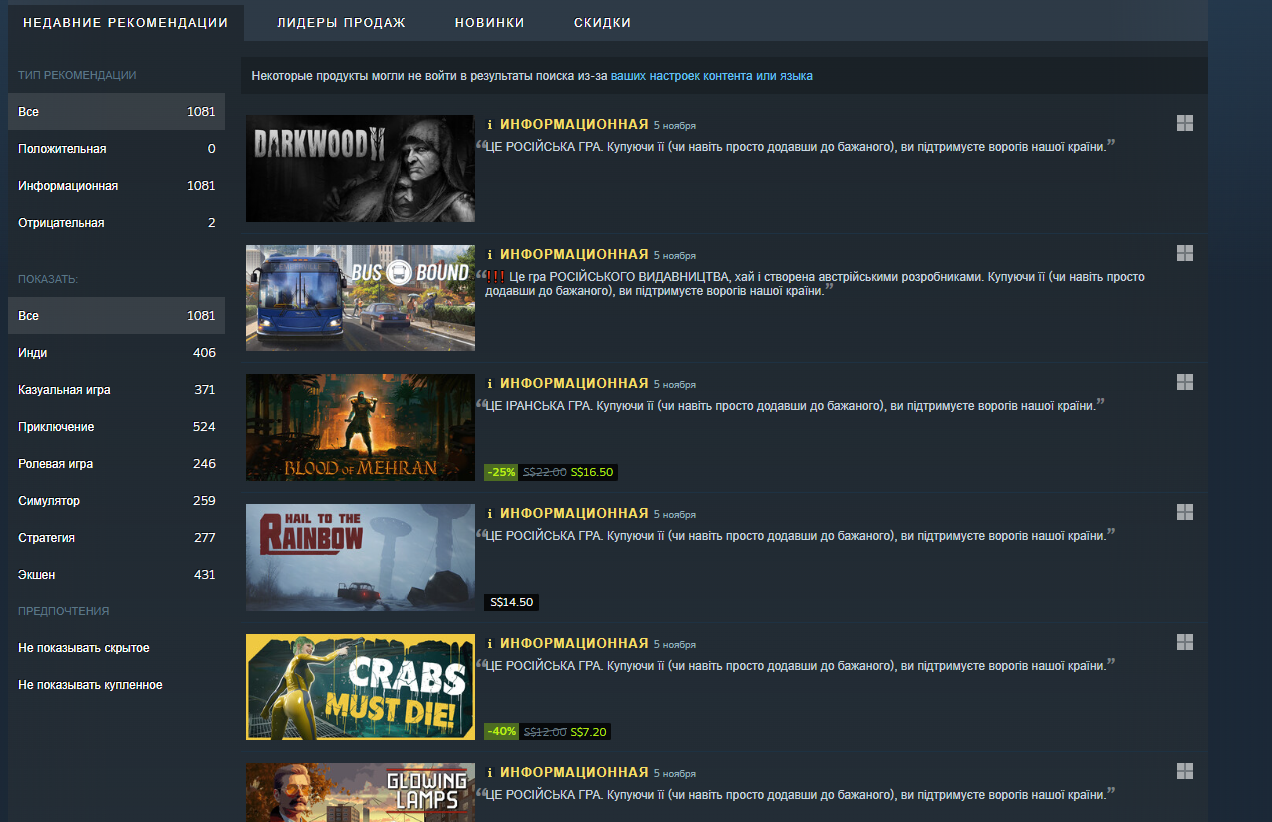Screen dimensions: 1272x822
Task: Click the S$14.50 price on Hail to the Rainbow
Action: coord(512,602)
